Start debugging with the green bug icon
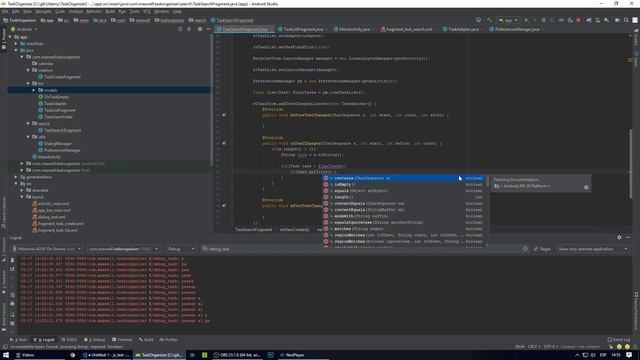This screenshot has width=640, height=360. pos(543,20)
